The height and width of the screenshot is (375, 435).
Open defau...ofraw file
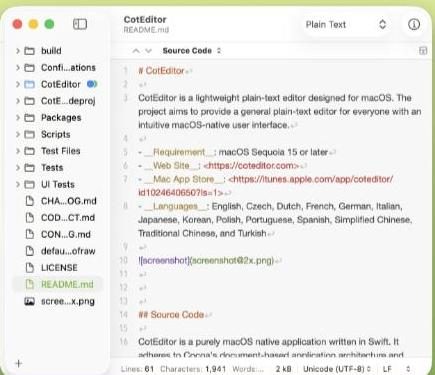pos(68,251)
